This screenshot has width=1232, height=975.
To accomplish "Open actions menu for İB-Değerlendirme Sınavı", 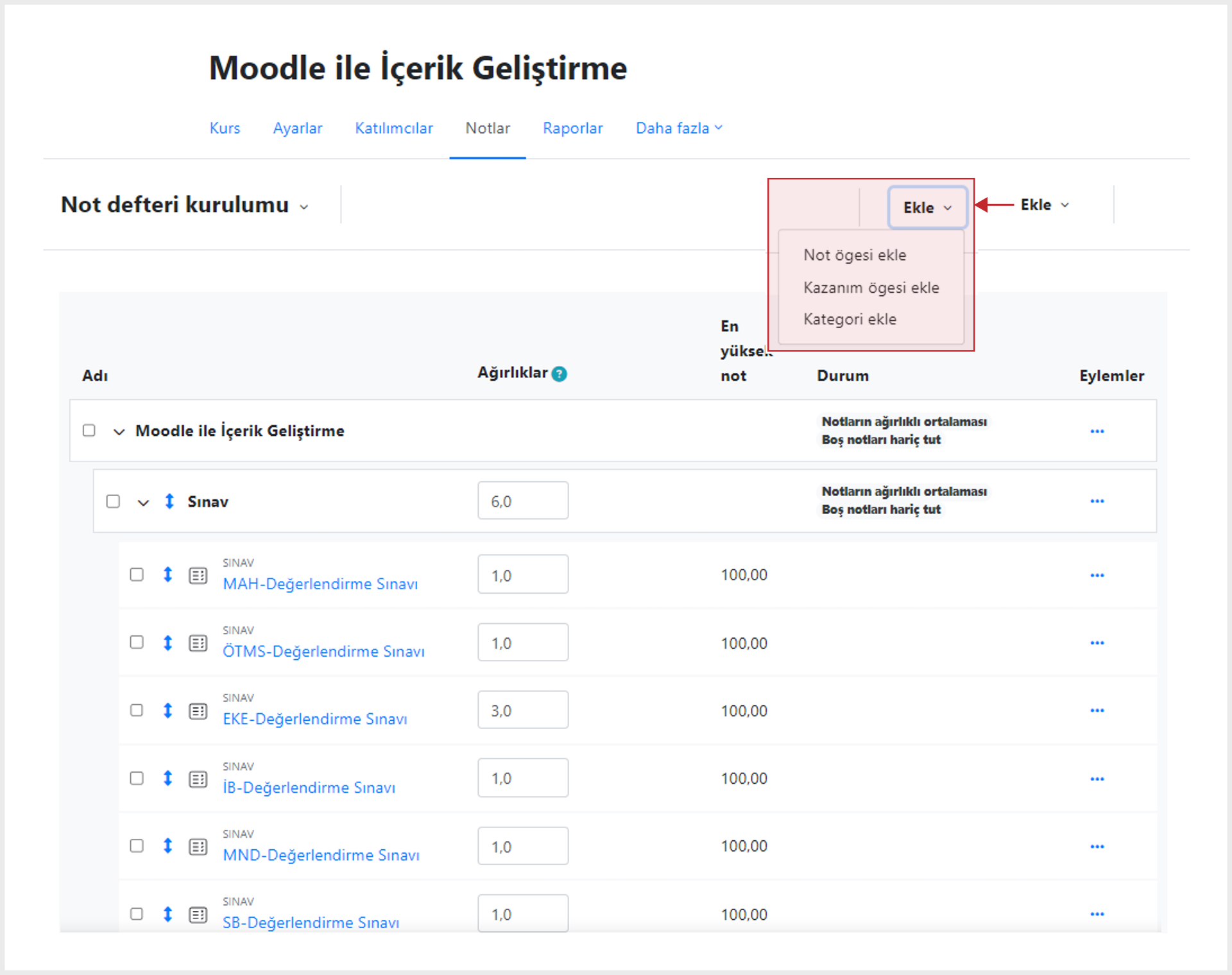I will coord(1097,779).
